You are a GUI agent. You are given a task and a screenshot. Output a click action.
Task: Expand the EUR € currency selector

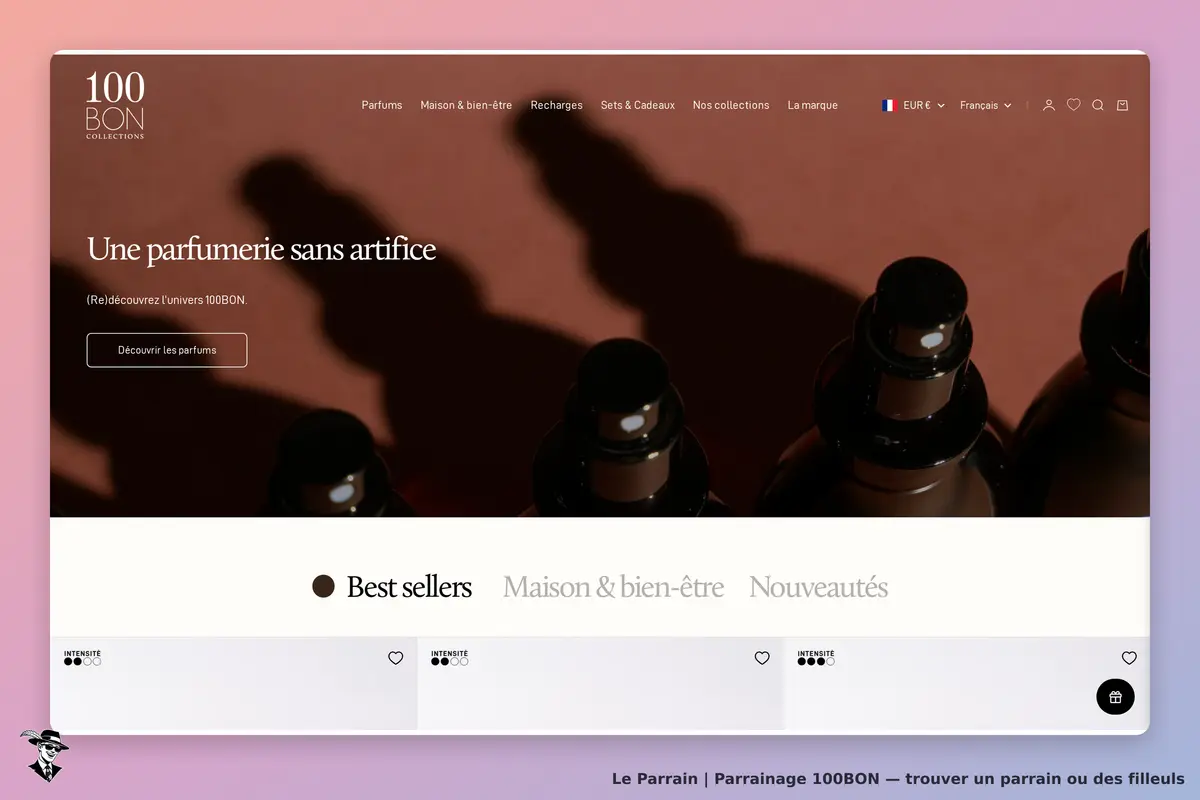click(x=913, y=105)
